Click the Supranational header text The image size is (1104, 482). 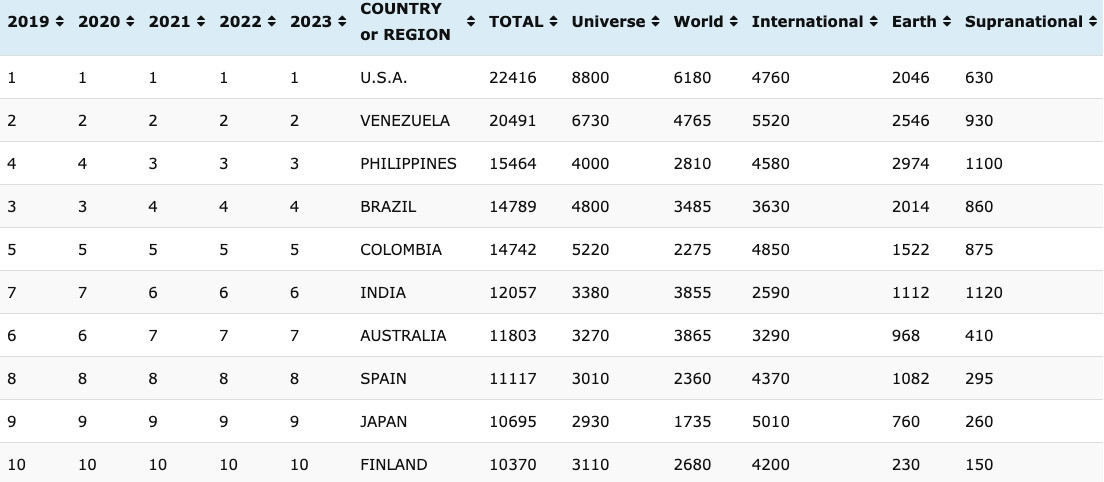1023,22
